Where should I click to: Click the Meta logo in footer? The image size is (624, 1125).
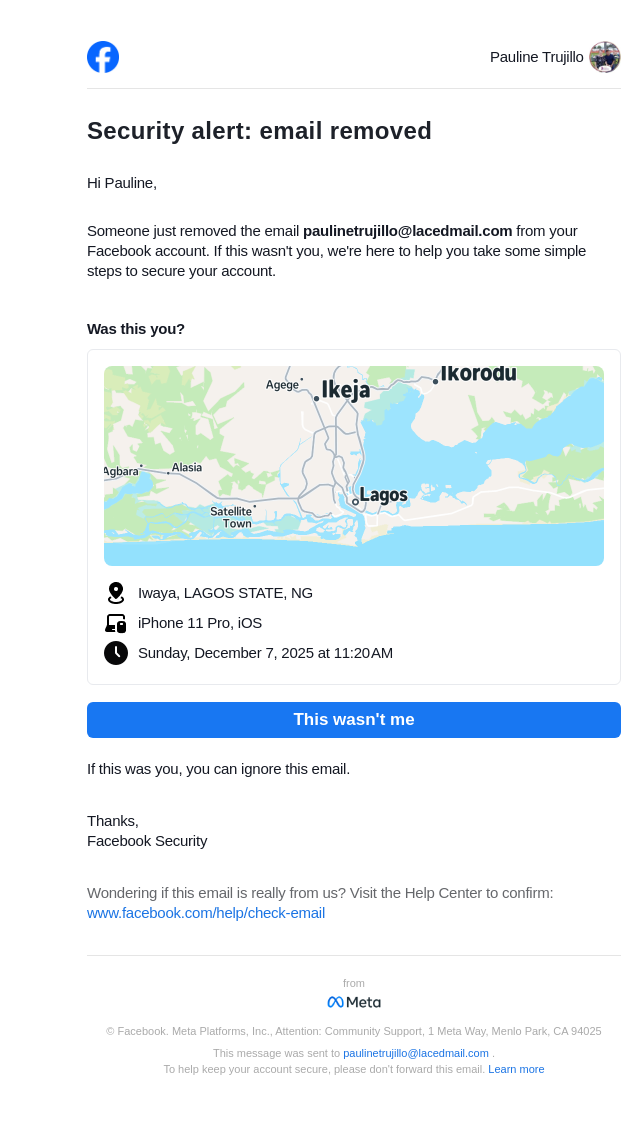[354, 1002]
